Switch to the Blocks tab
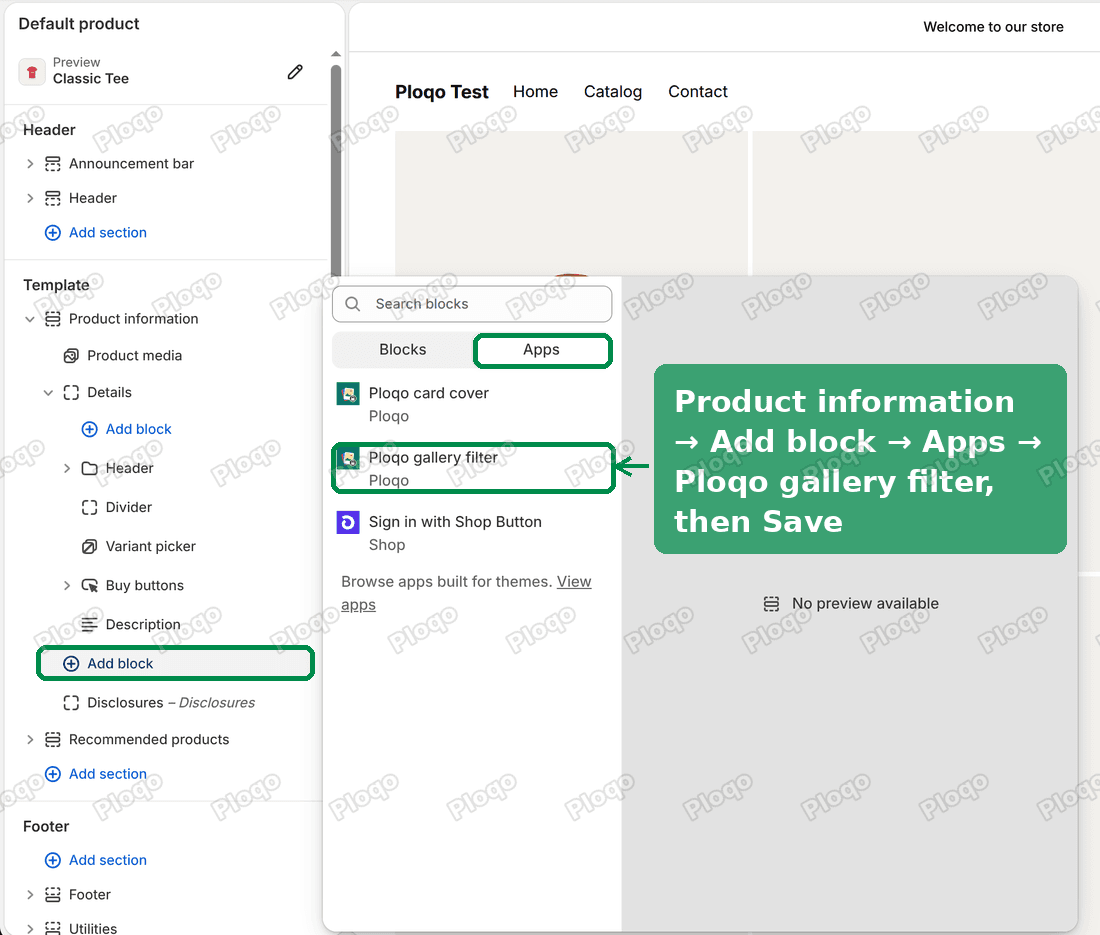This screenshot has height=935, width=1100. pyautogui.click(x=403, y=349)
